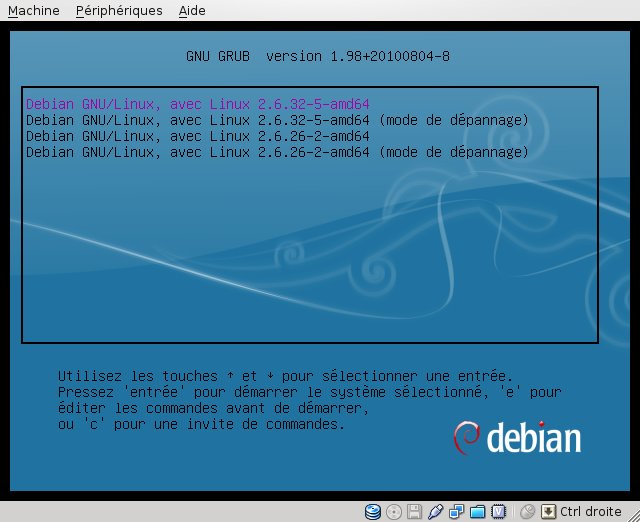Select Debian Linux 2.6.26-2-amd64 boot entry

198,136
